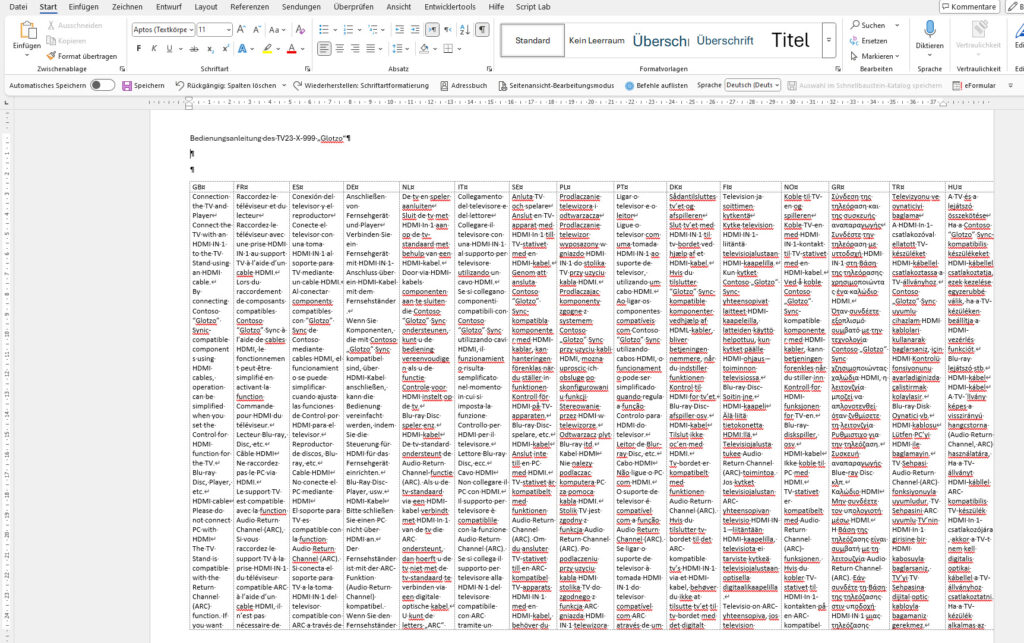Expand the Formatvorlagen styles gallery
Screen dimensions: 1024x643
tap(829, 40)
